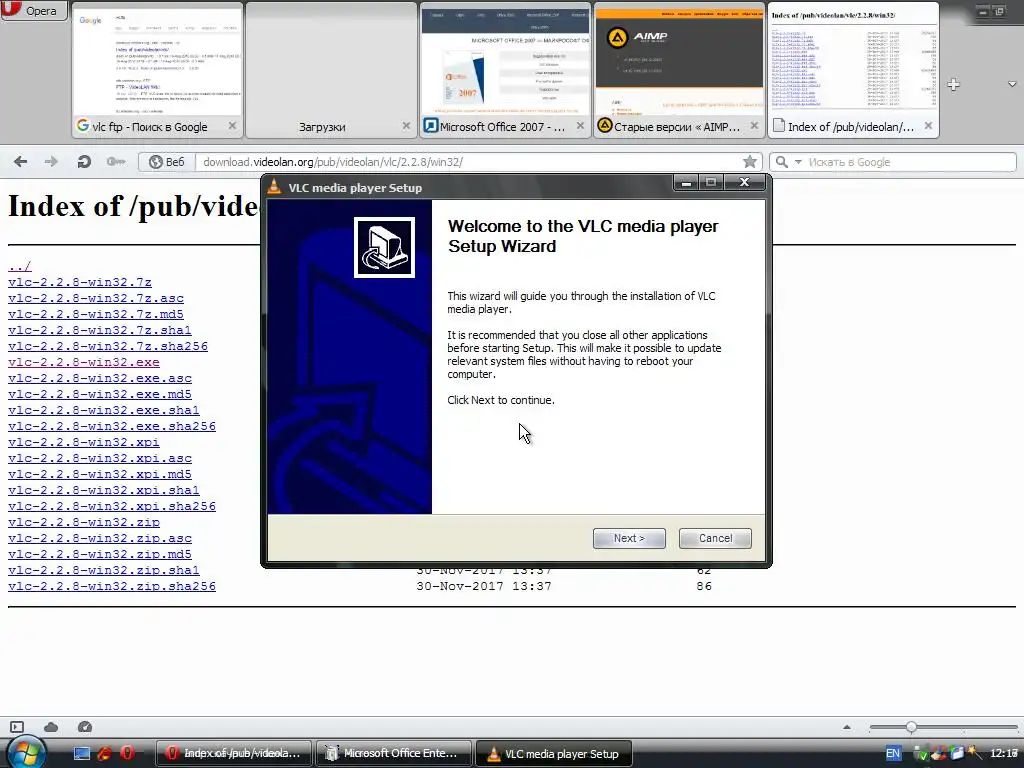Switch to the 'vlc ftp - Поиск в Google' tab

(x=157, y=70)
